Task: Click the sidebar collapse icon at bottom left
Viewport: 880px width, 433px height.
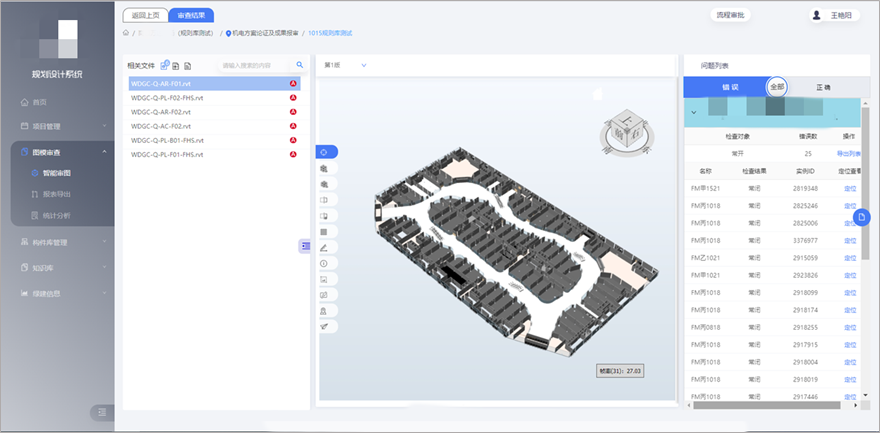Action: click(102, 412)
